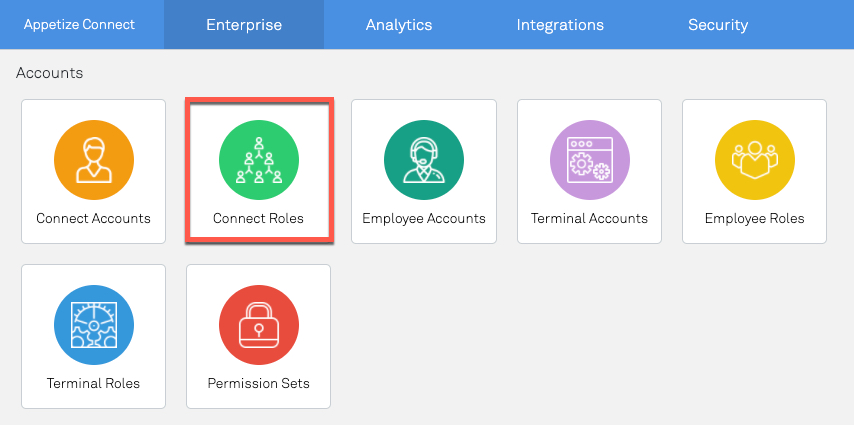Select the Employee Accounts label text
The height and width of the screenshot is (425, 854).
click(x=424, y=218)
